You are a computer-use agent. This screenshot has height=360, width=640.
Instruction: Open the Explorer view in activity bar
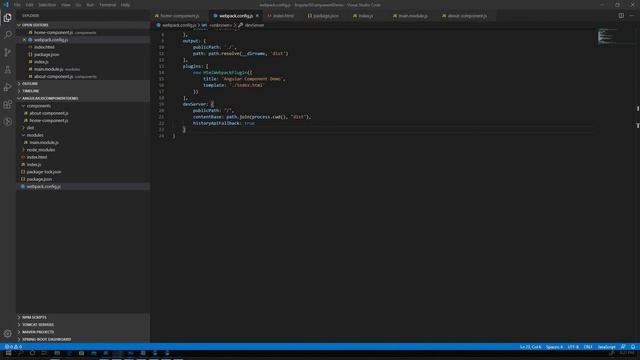coord(8,18)
